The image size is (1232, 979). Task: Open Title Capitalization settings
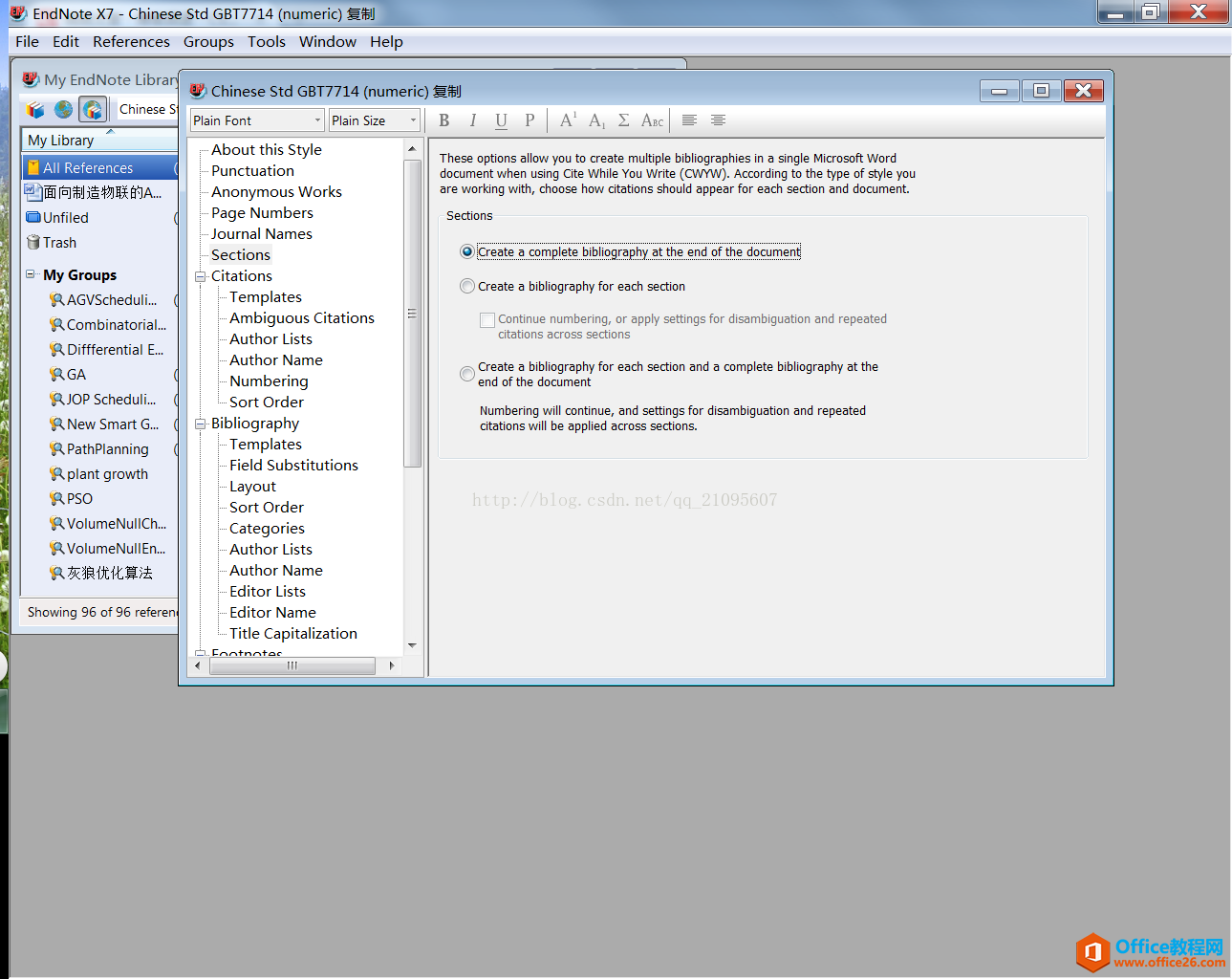(x=293, y=634)
